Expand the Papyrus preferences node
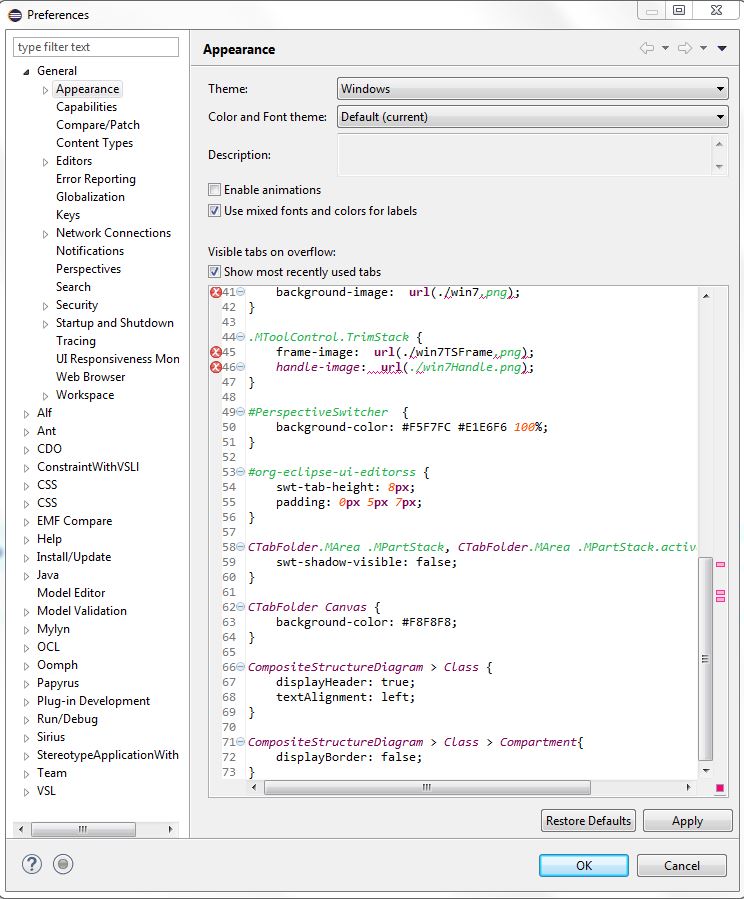 26,684
